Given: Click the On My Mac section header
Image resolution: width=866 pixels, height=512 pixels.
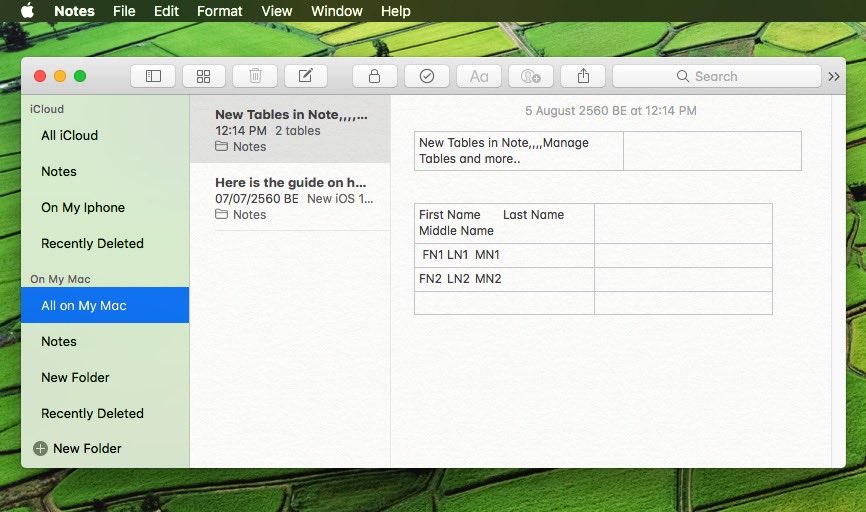Looking at the screenshot, I should coord(60,279).
